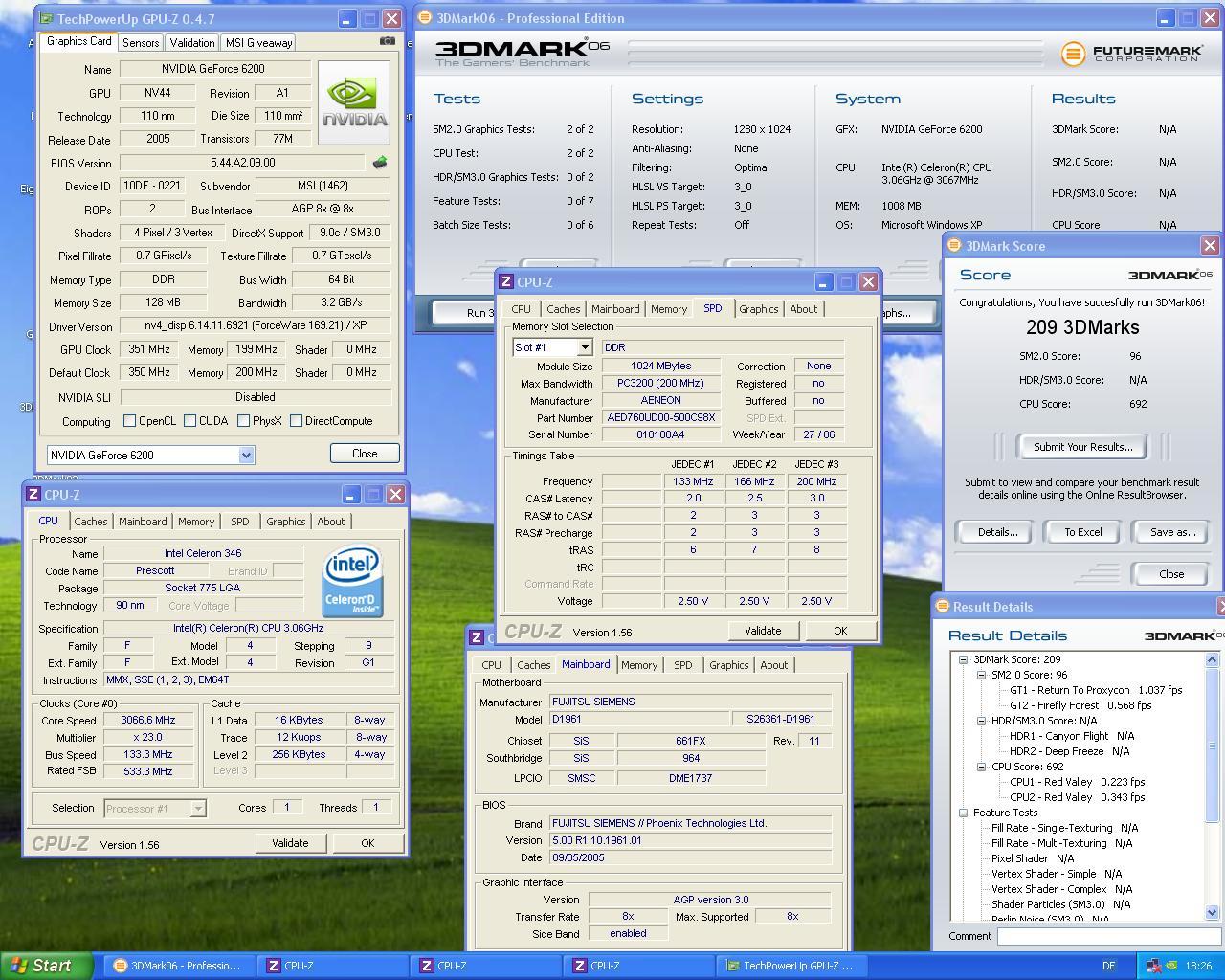Click the GPU-Z title bar icon
Screen dimensions: 1225x980
pos(46,18)
